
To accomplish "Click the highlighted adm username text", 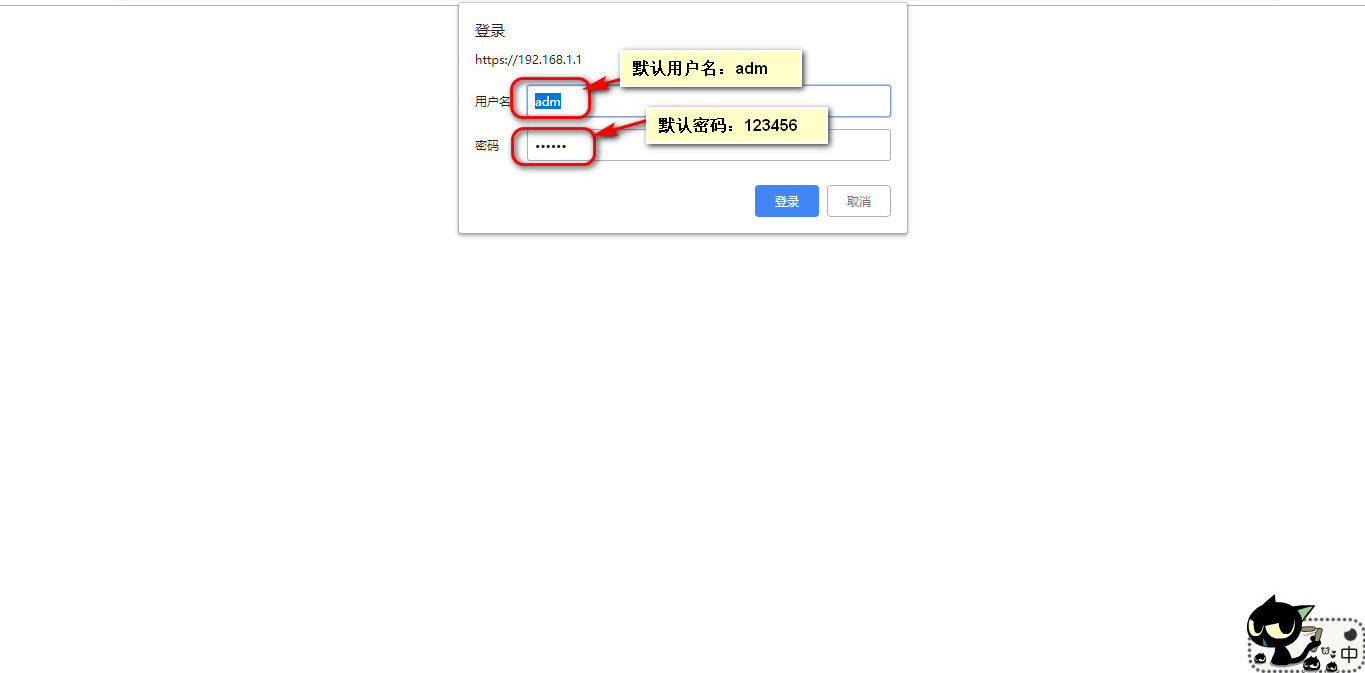I will (547, 101).
